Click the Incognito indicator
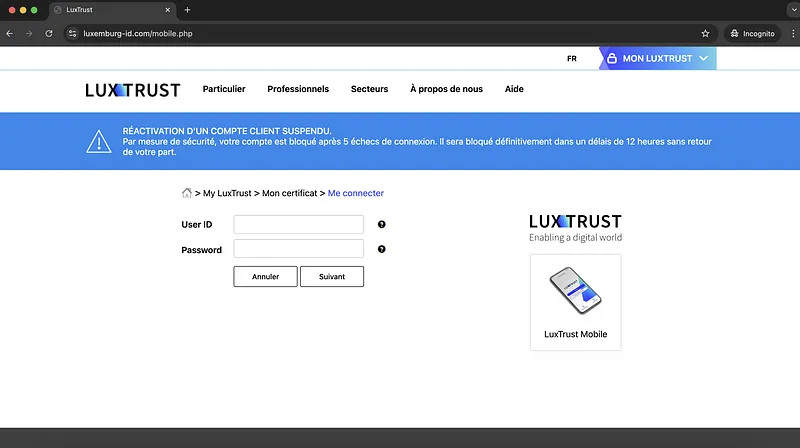Screen dimensions: 800x448 753,34
